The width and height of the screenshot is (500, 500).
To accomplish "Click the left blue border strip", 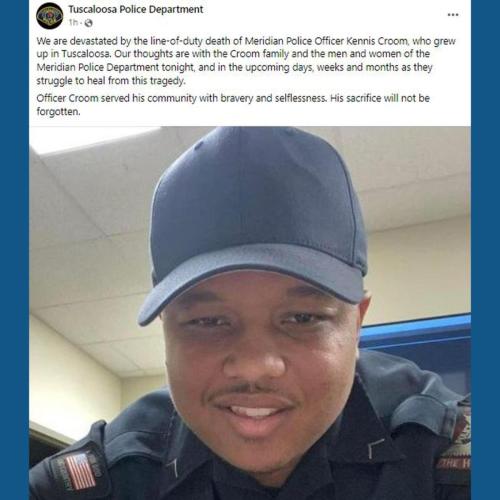I will pos(14,250).
